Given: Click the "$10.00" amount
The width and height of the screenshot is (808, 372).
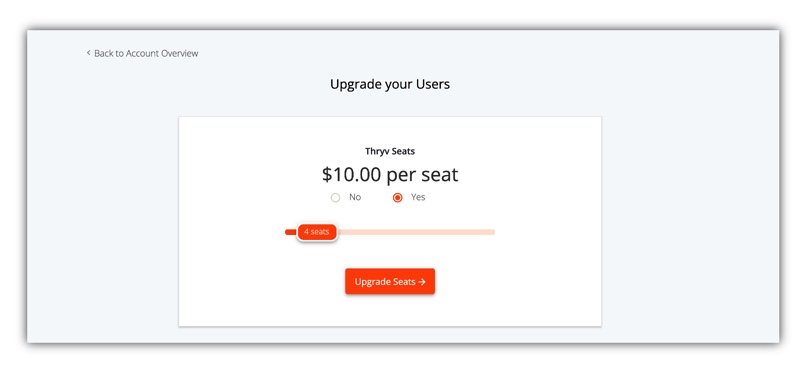Looking at the screenshot, I should pyautogui.click(x=352, y=175).
